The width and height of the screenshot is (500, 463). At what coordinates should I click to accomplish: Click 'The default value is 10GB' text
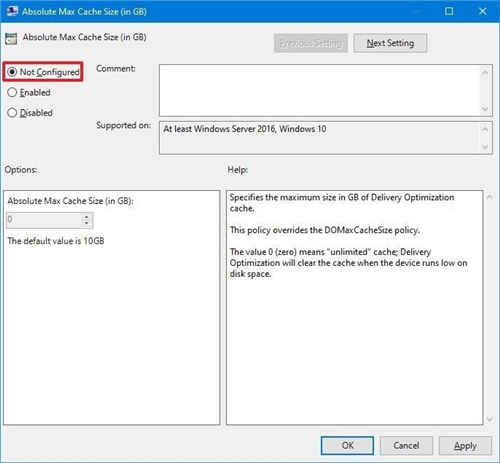56,241
